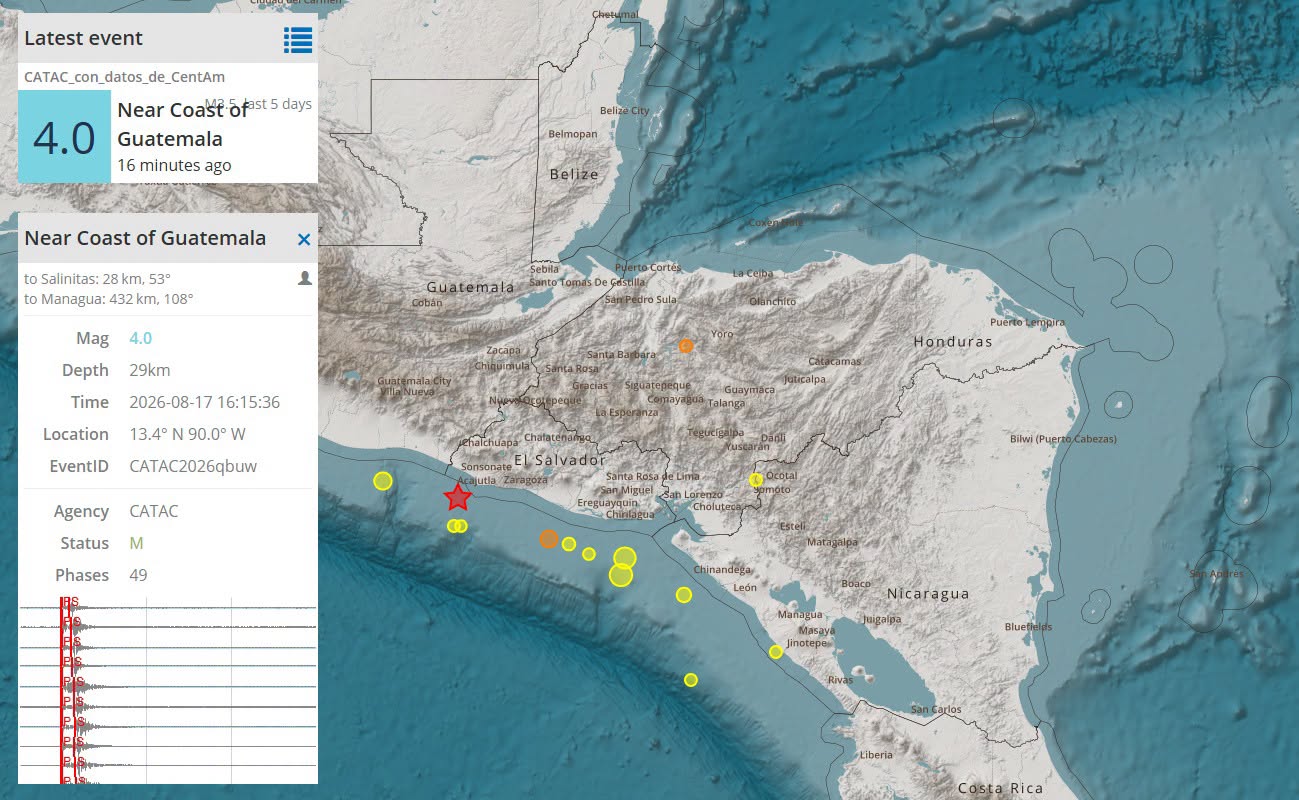Viewport: 1299px width, 800px height.
Task: Click the CATAC_con_datos_de_CentAm label
Action: click(124, 76)
